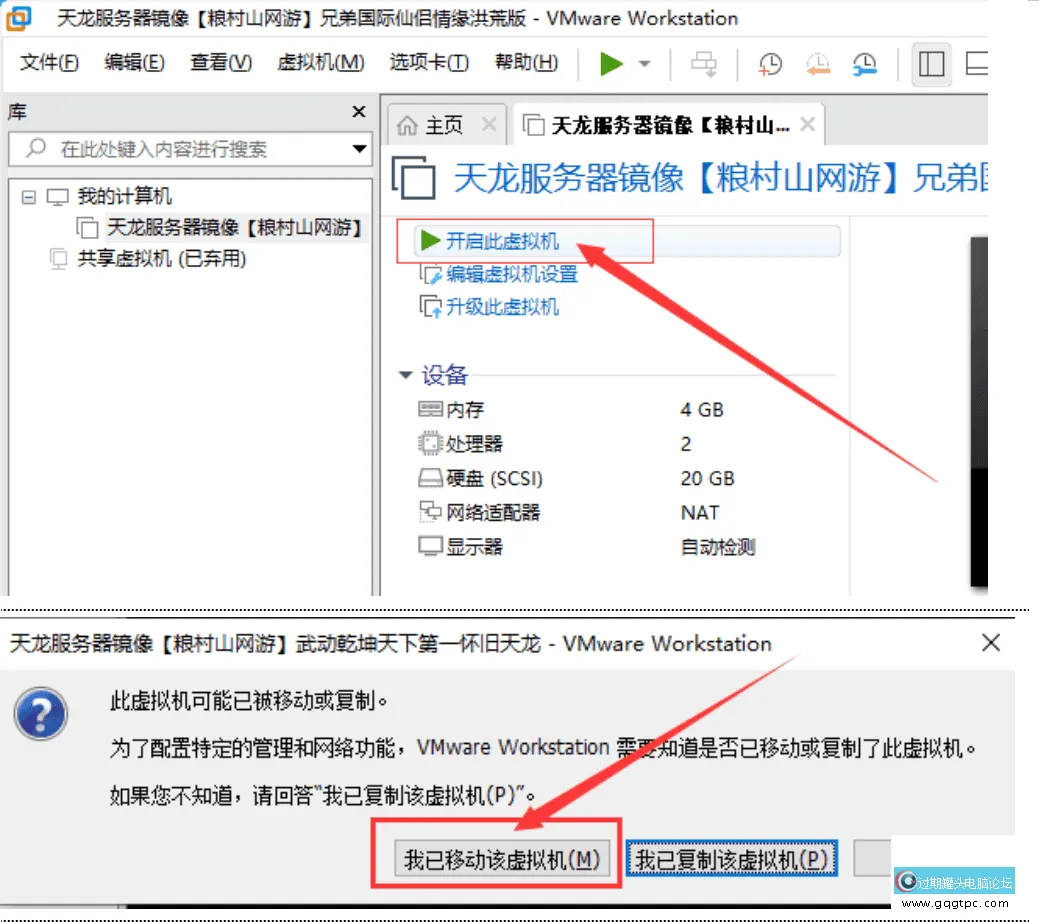Toggle the library sidebar view icon
This screenshot has width=1039, height=922.
[x=931, y=64]
